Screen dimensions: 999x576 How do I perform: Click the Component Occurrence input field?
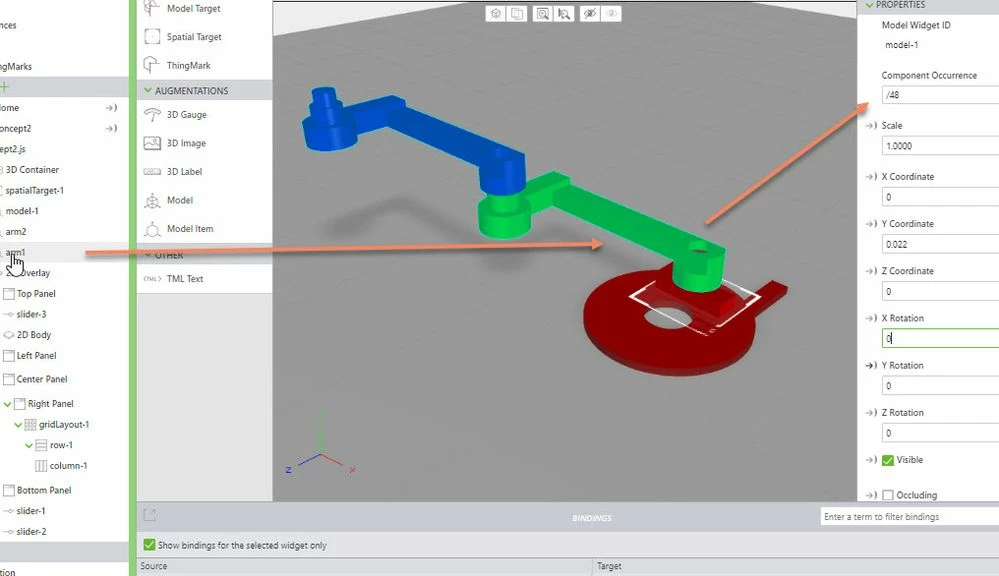[x=940, y=94]
